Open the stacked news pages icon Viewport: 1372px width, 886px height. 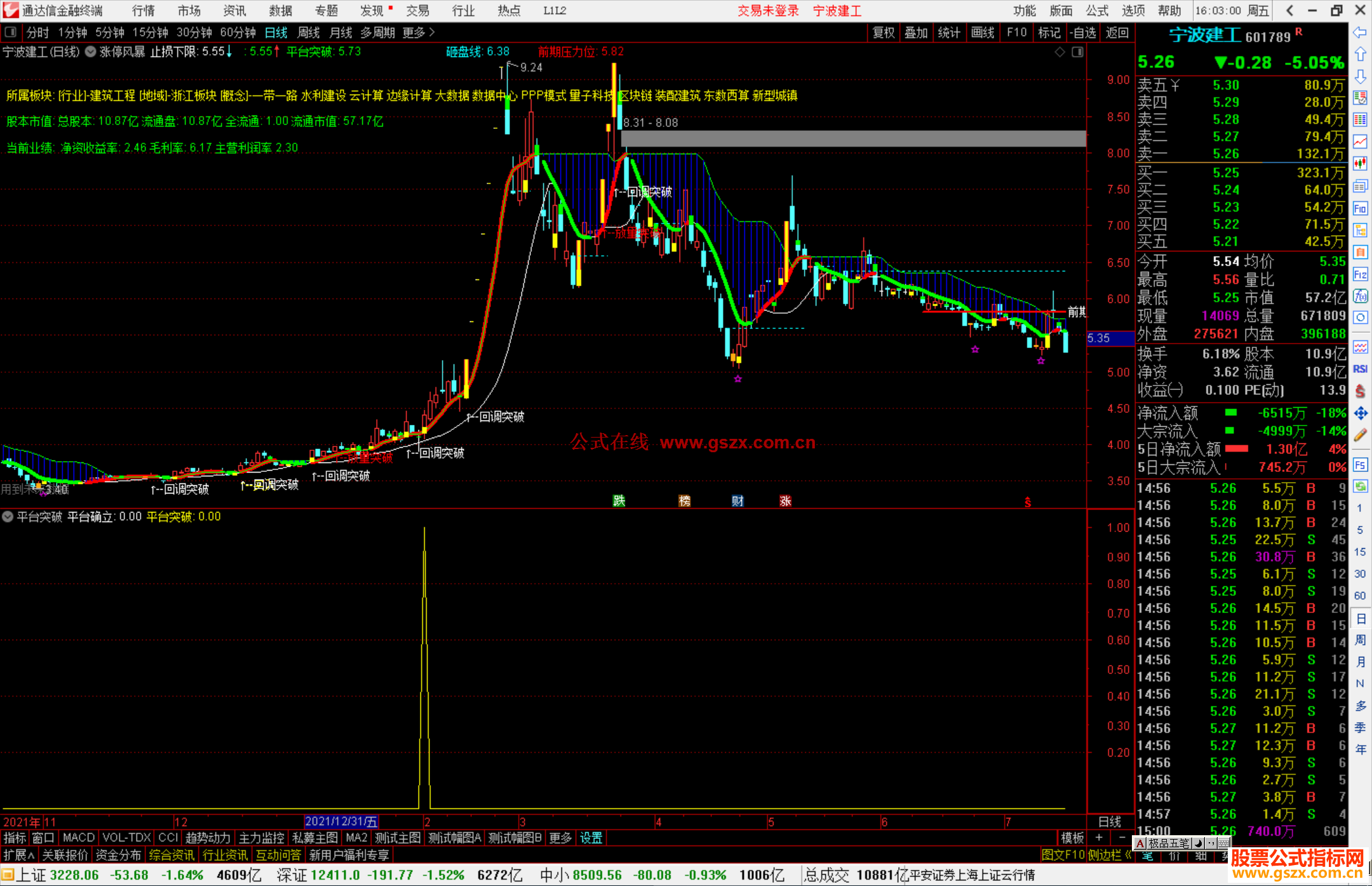[x=1360, y=186]
